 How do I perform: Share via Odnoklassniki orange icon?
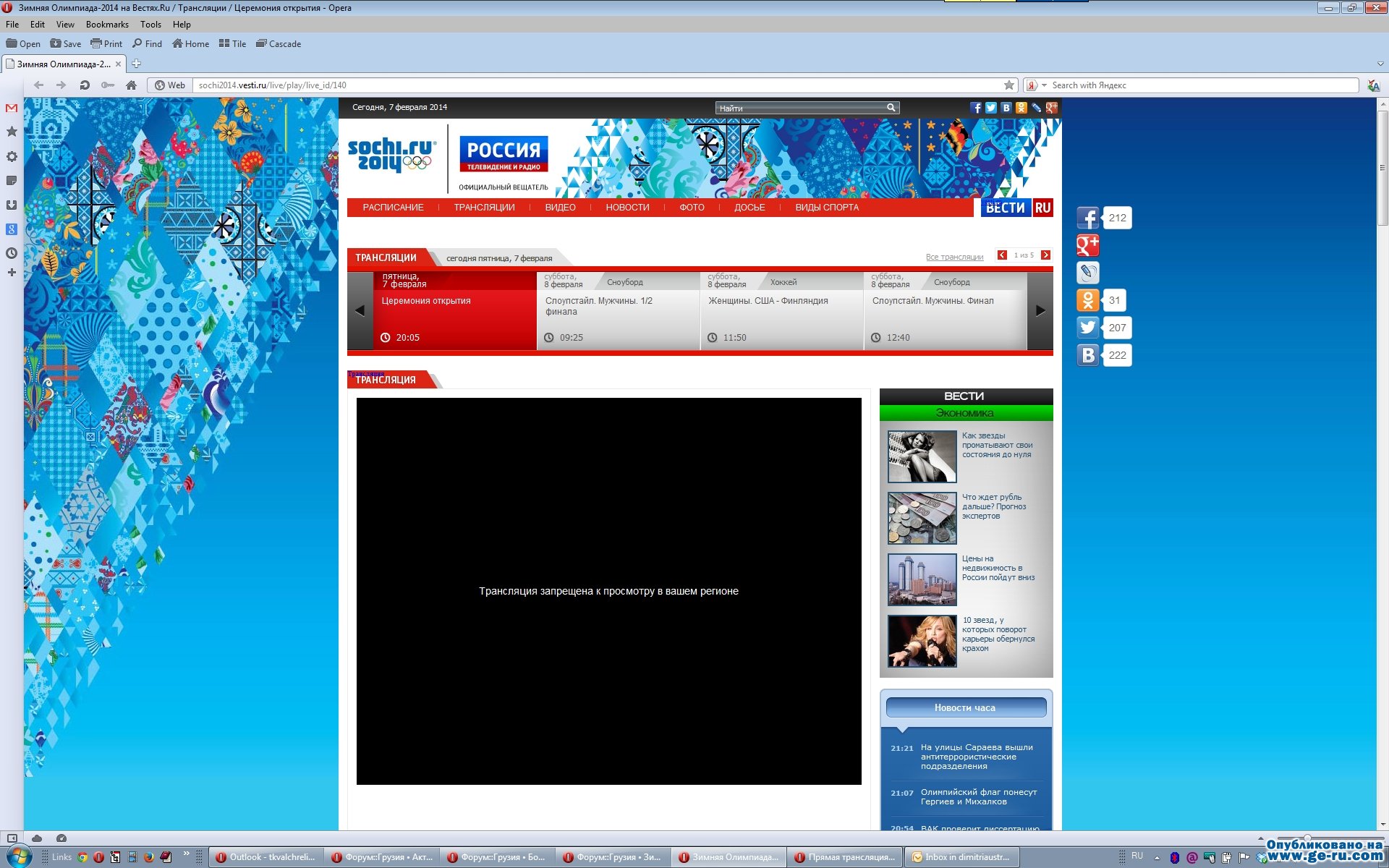(1087, 300)
